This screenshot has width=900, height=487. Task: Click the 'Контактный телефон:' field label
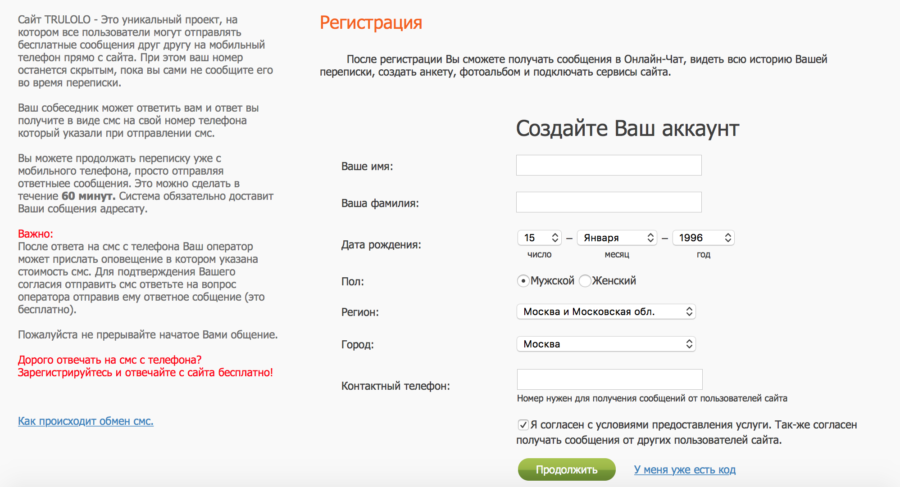pyautogui.click(x=395, y=385)
